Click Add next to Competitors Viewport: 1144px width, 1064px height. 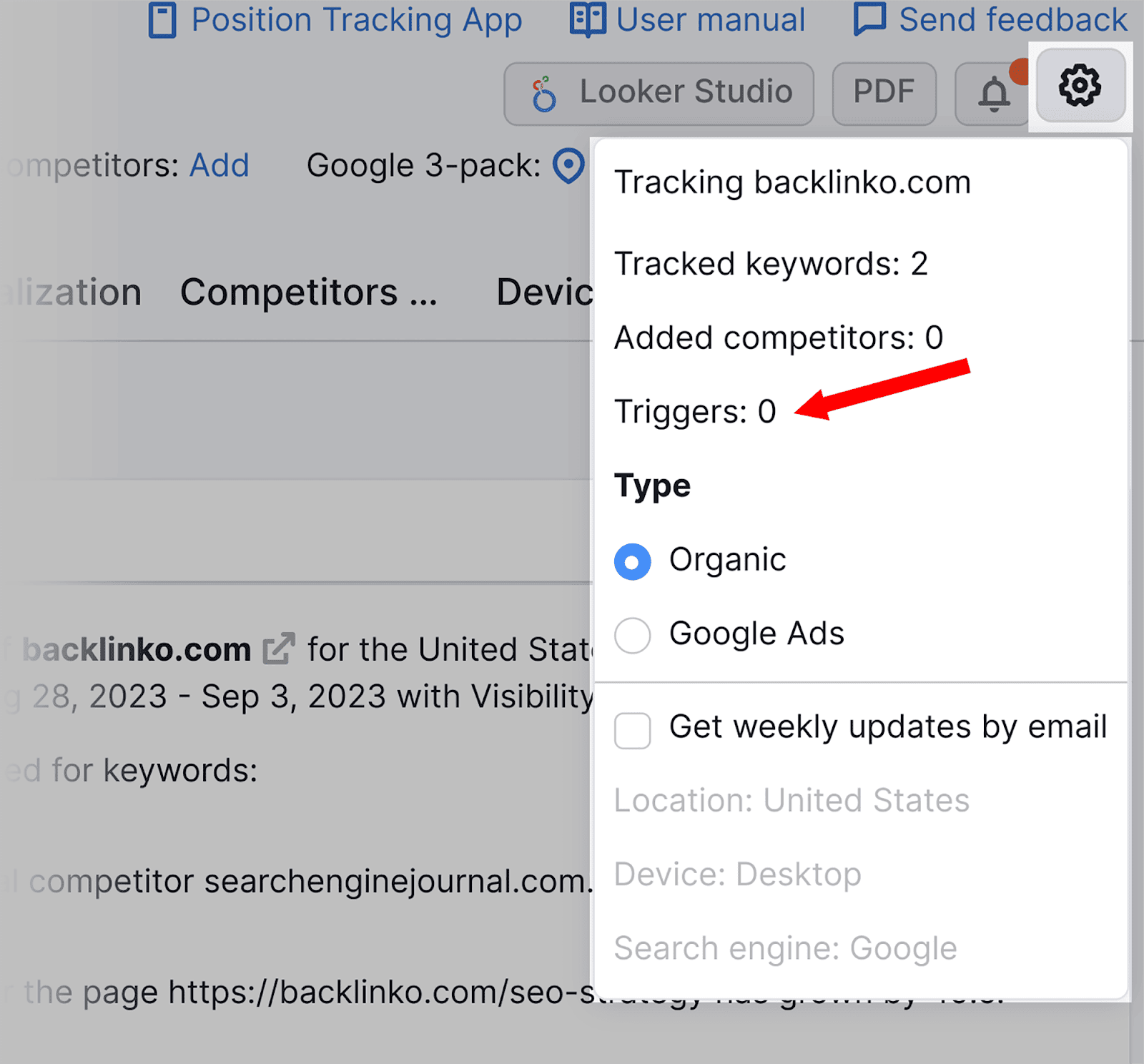point(219,165)
